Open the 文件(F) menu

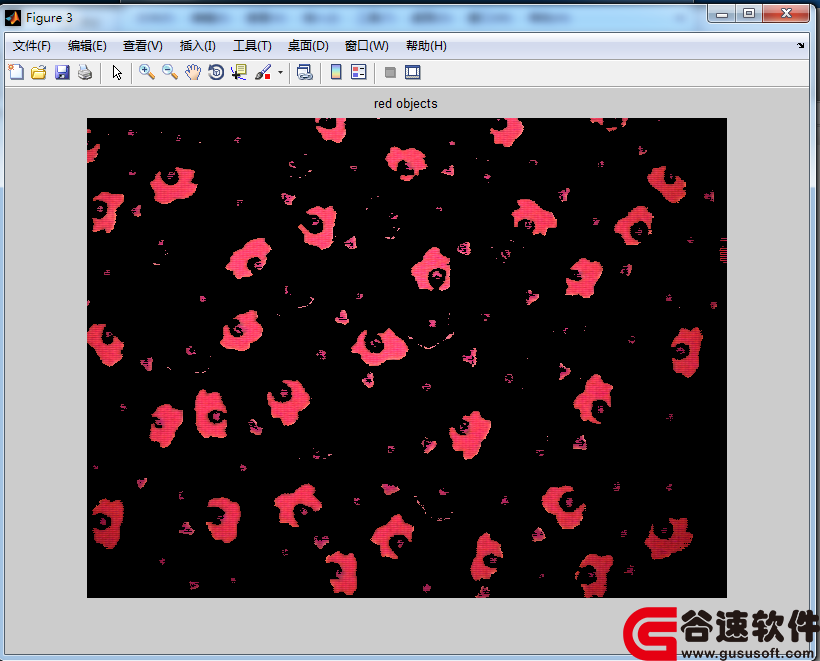32,46
